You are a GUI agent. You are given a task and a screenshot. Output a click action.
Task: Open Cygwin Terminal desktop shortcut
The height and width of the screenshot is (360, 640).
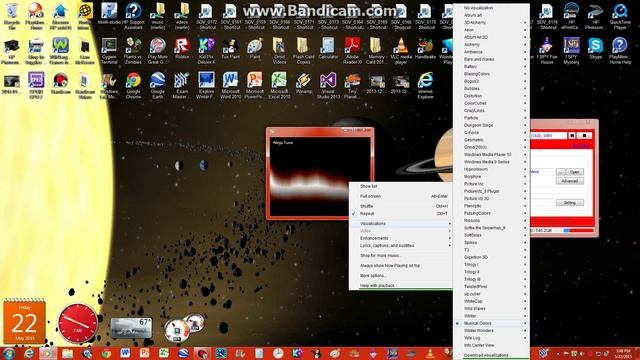point(109,51)
